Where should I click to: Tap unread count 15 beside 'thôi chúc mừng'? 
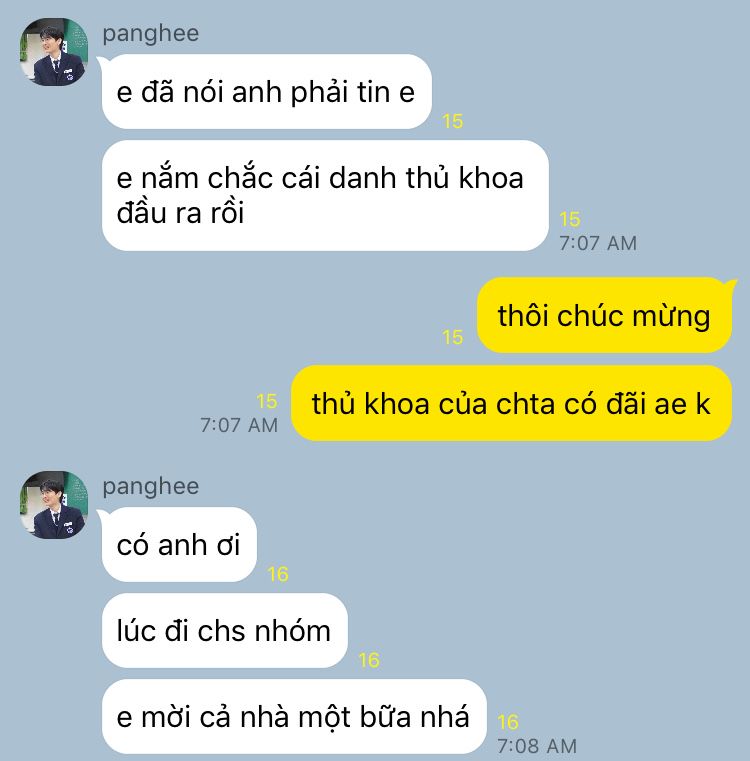[452, 337]
